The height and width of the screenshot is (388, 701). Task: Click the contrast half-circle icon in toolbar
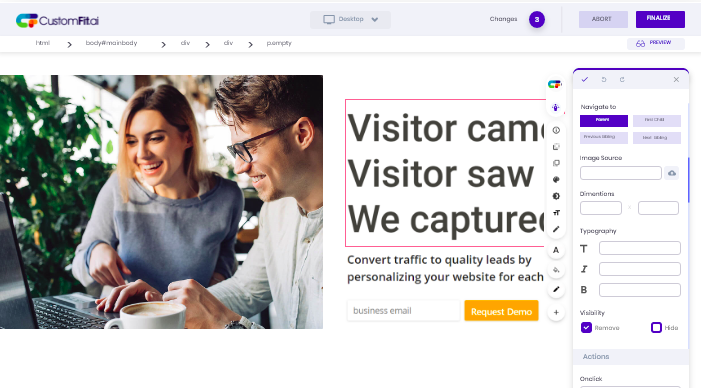coord(556,196)
